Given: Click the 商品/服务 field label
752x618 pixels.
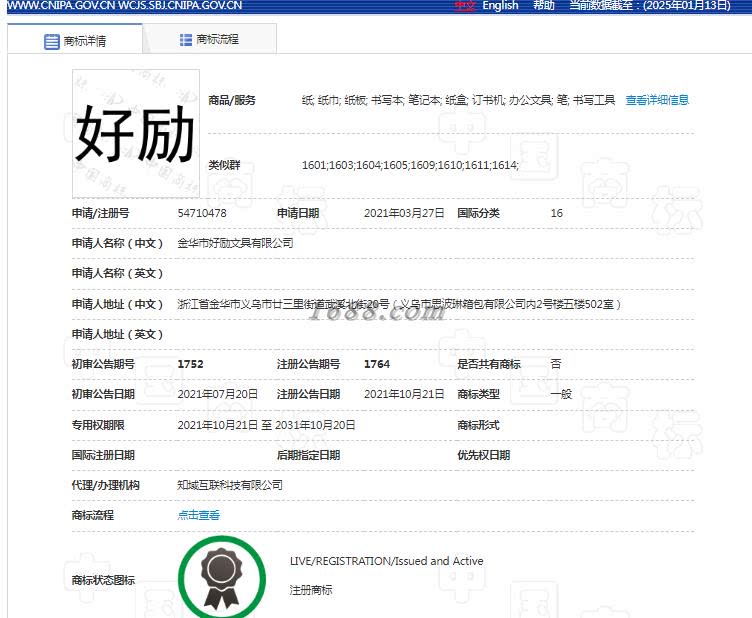Looking at the screenshot, I should tap(232, 100).
